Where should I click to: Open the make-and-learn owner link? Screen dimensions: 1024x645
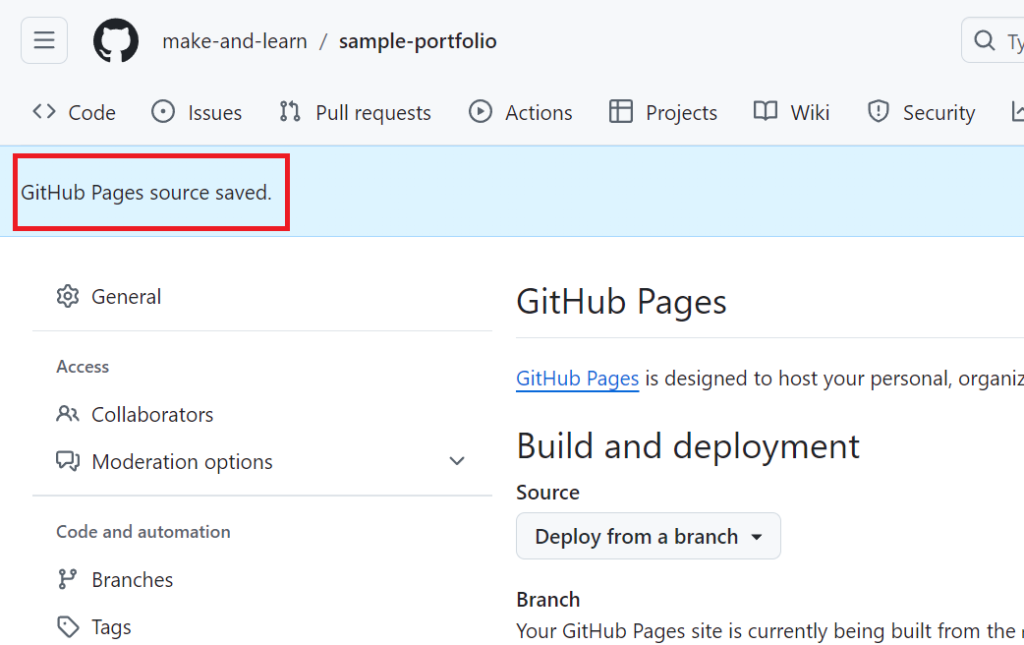pyautogui.click(x=234, y=41)
